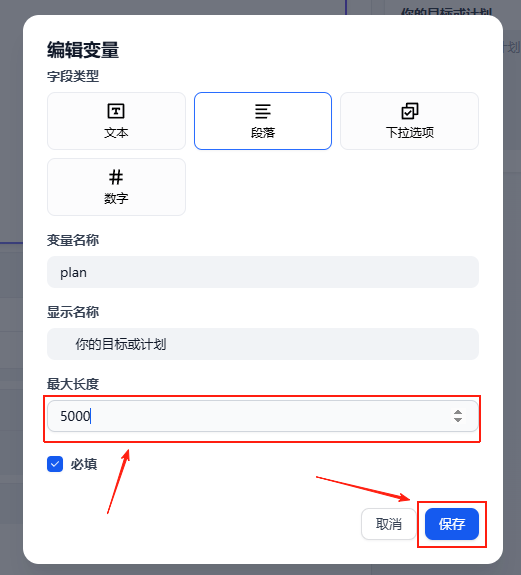Viewport: 521px width, 575px height.
Task: Choose the 段落 paragraph lines icon
Action: tap(263, 111)
